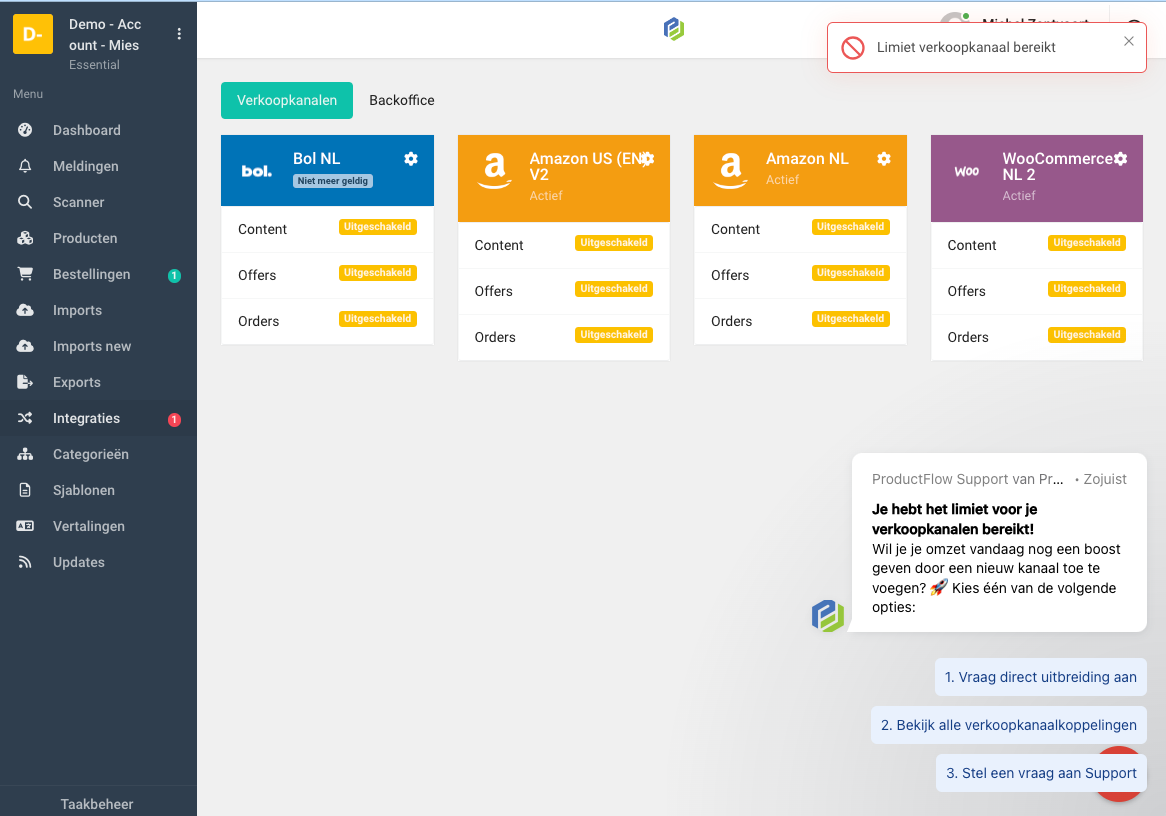Go to Producten in the sidebar
Screen dimensions: 1166x816
pos(85,238)
